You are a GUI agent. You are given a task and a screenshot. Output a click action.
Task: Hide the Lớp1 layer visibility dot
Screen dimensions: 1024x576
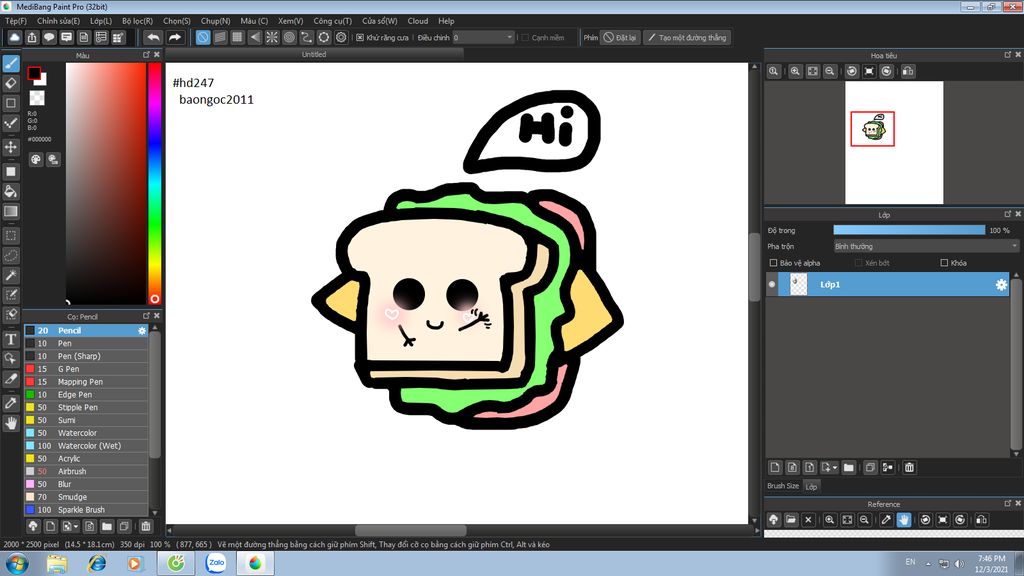[772, 285]
